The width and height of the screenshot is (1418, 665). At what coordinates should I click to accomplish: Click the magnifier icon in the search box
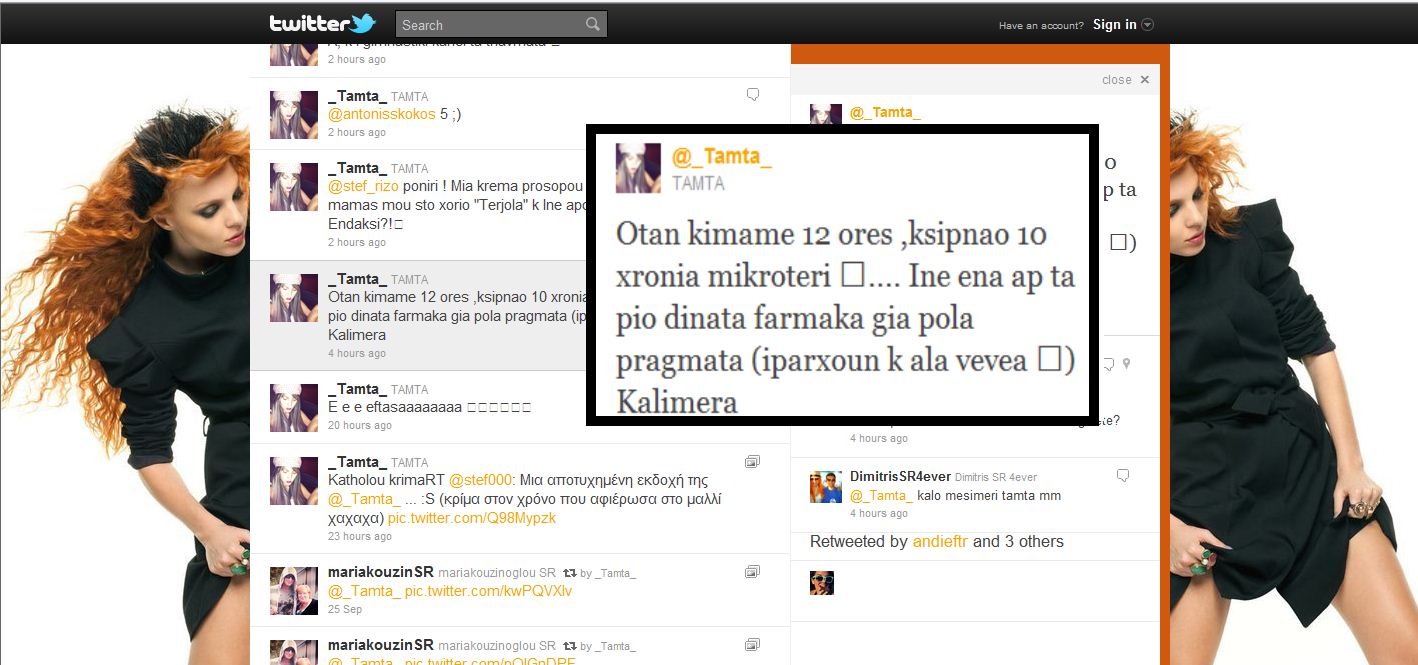(x=593, y=25)
